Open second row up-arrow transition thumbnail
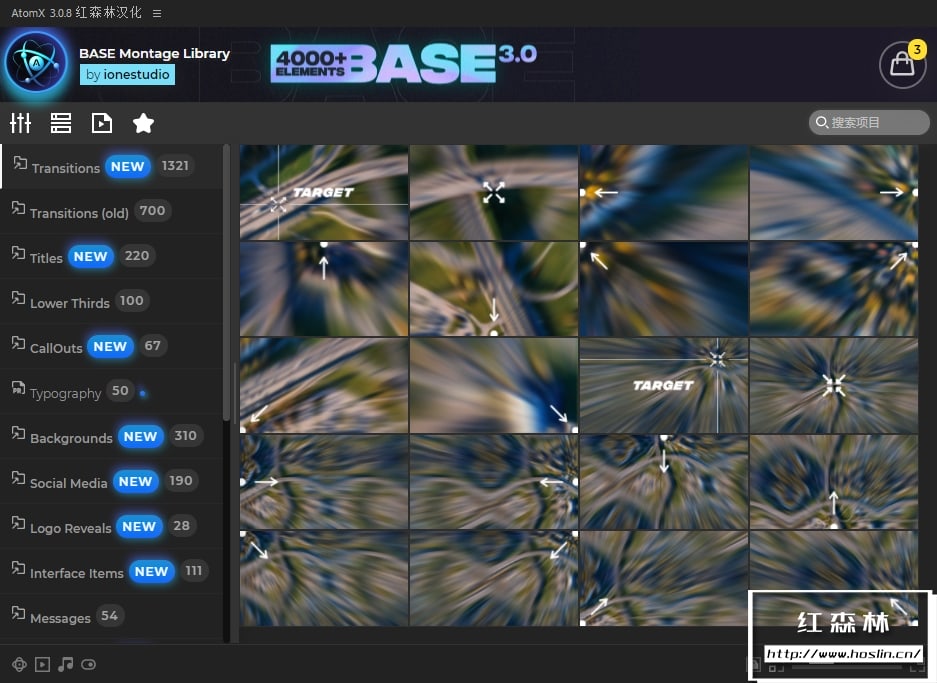The width and height of the screenshot is (937, 683). (x=324, y=289)
